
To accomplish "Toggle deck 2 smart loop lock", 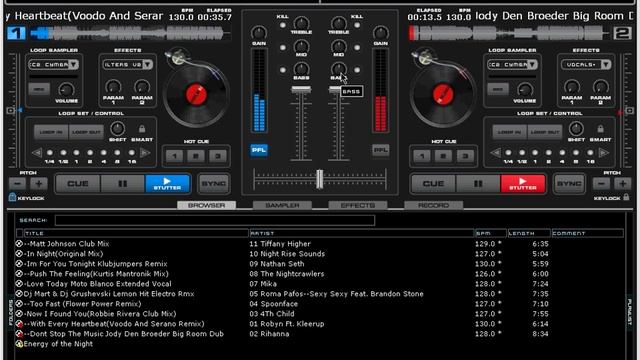I will 600,129.
